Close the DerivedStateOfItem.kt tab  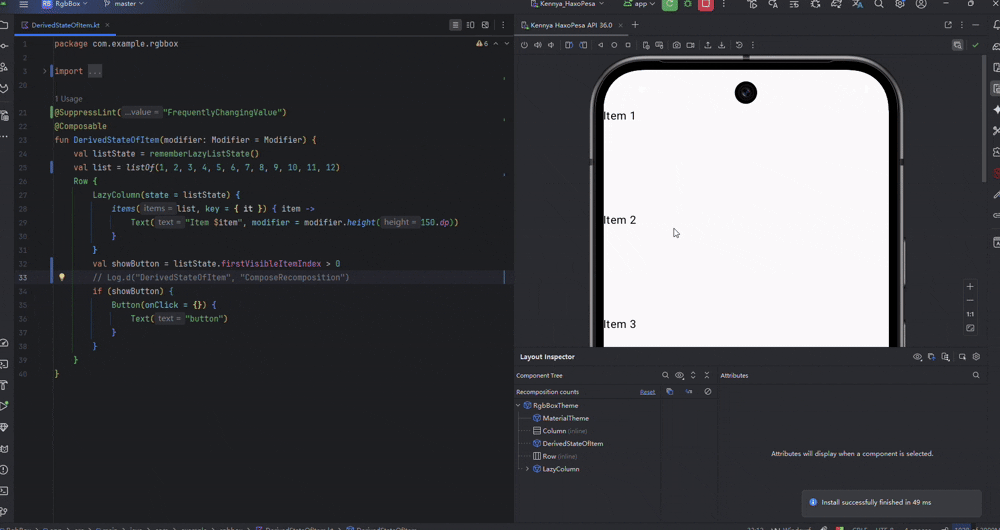point(108,26)
